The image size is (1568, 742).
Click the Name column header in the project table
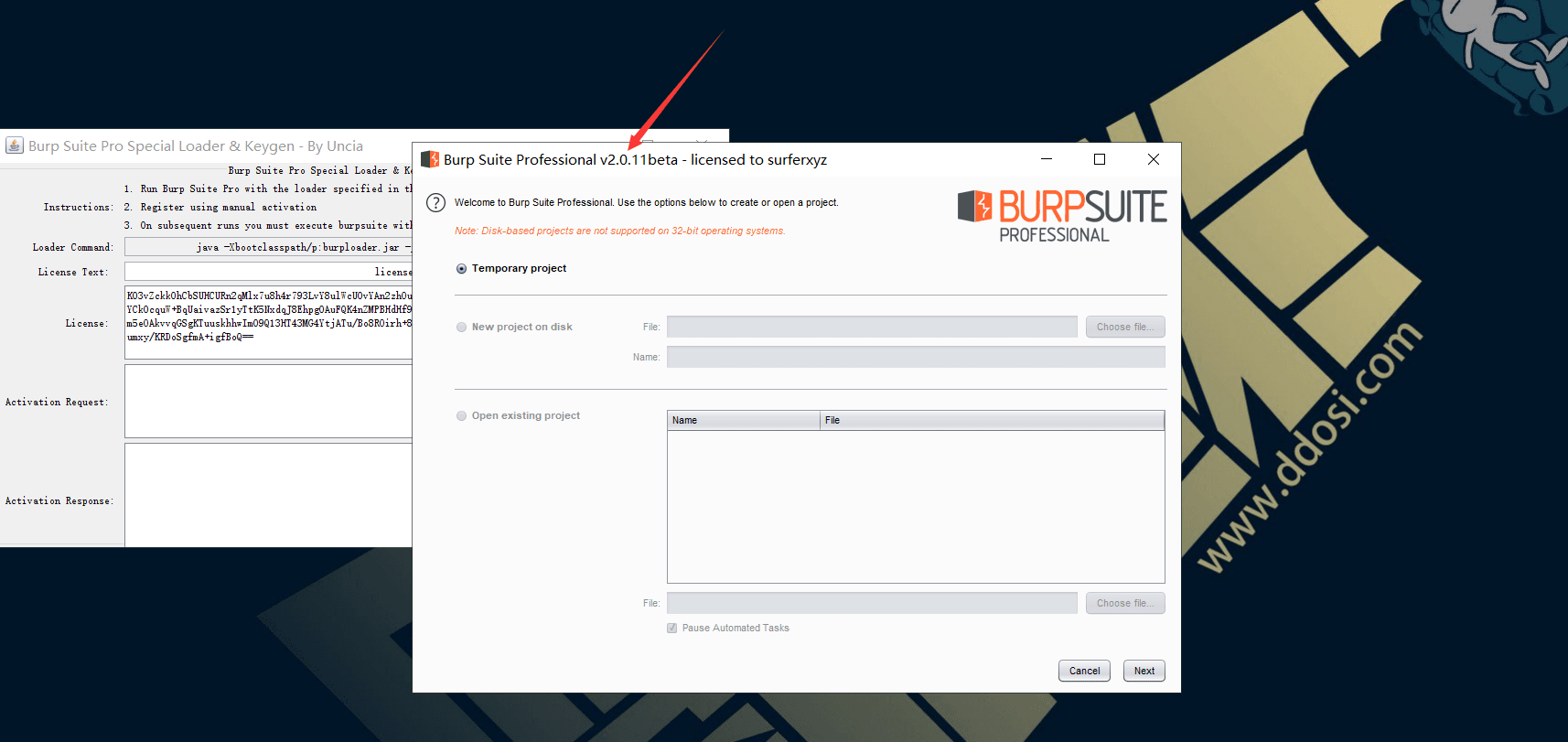point(744,420)
